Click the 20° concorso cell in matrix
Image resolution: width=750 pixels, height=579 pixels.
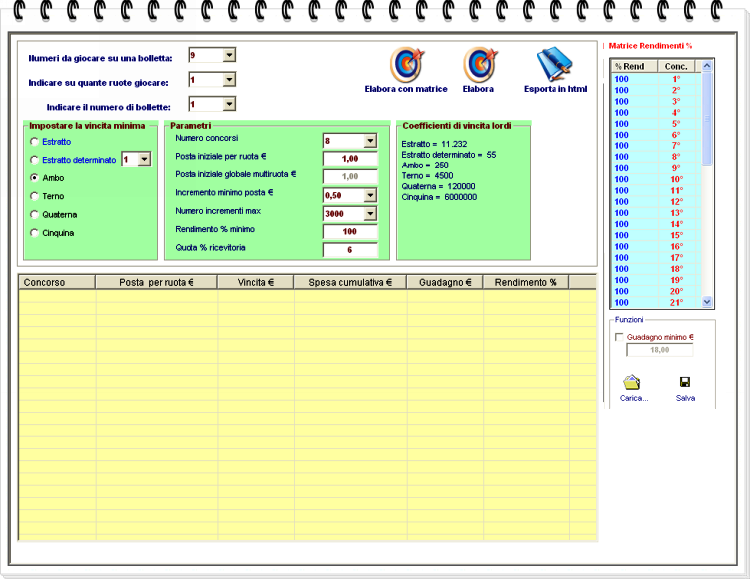(x=677, y=291)
